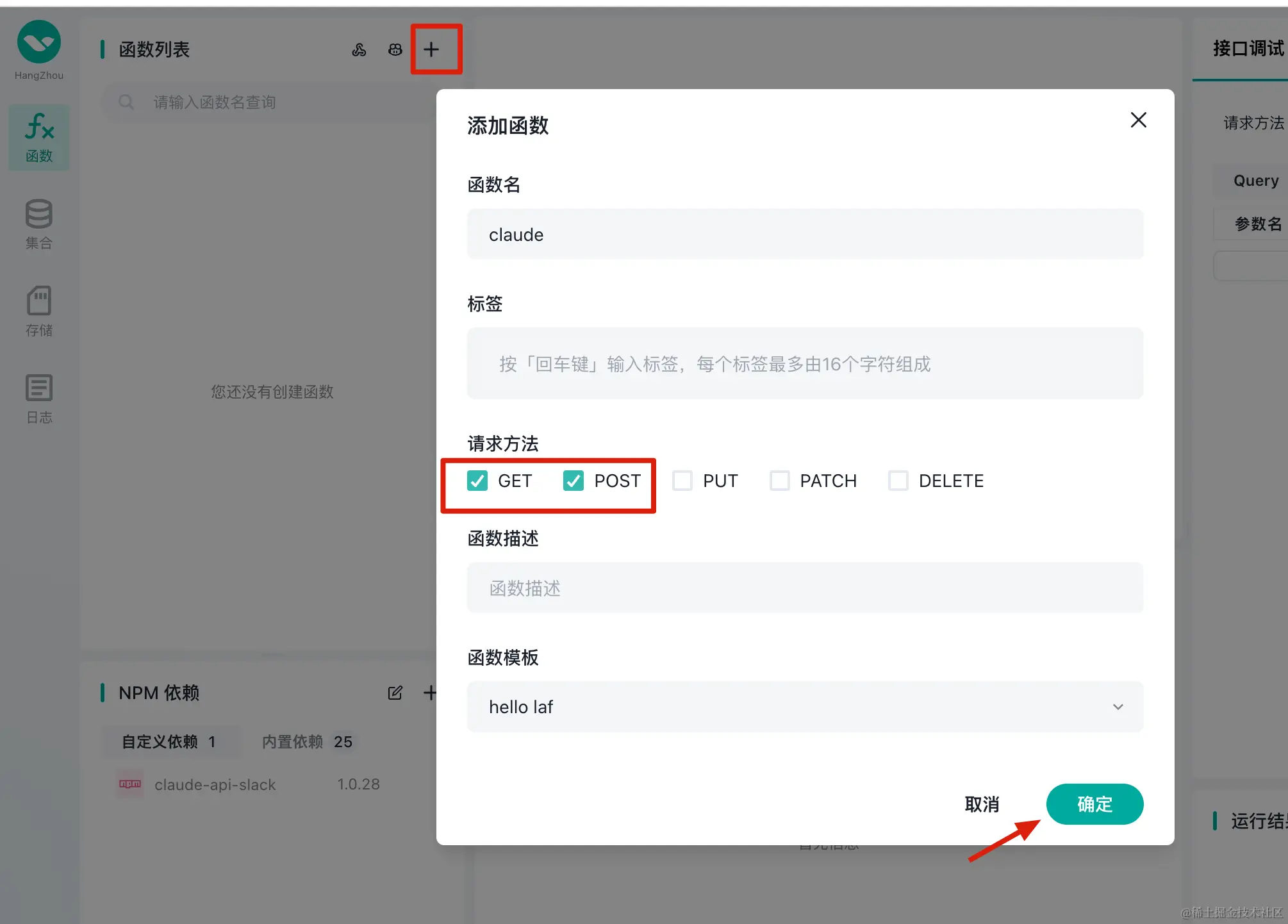
Task: Click the webhook icon in function list header
Action: click(359, 49)
